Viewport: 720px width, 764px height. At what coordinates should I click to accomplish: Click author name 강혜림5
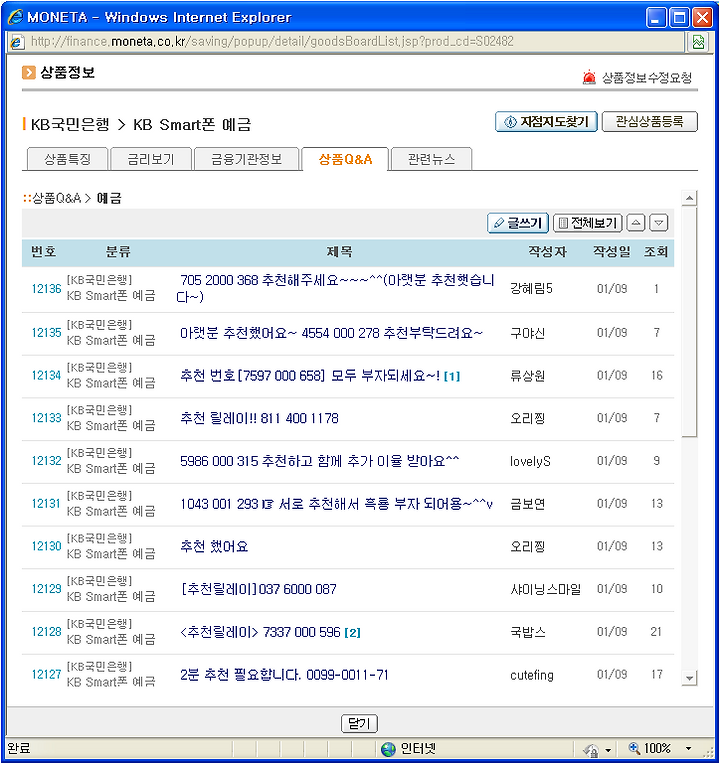coord(531,288)
